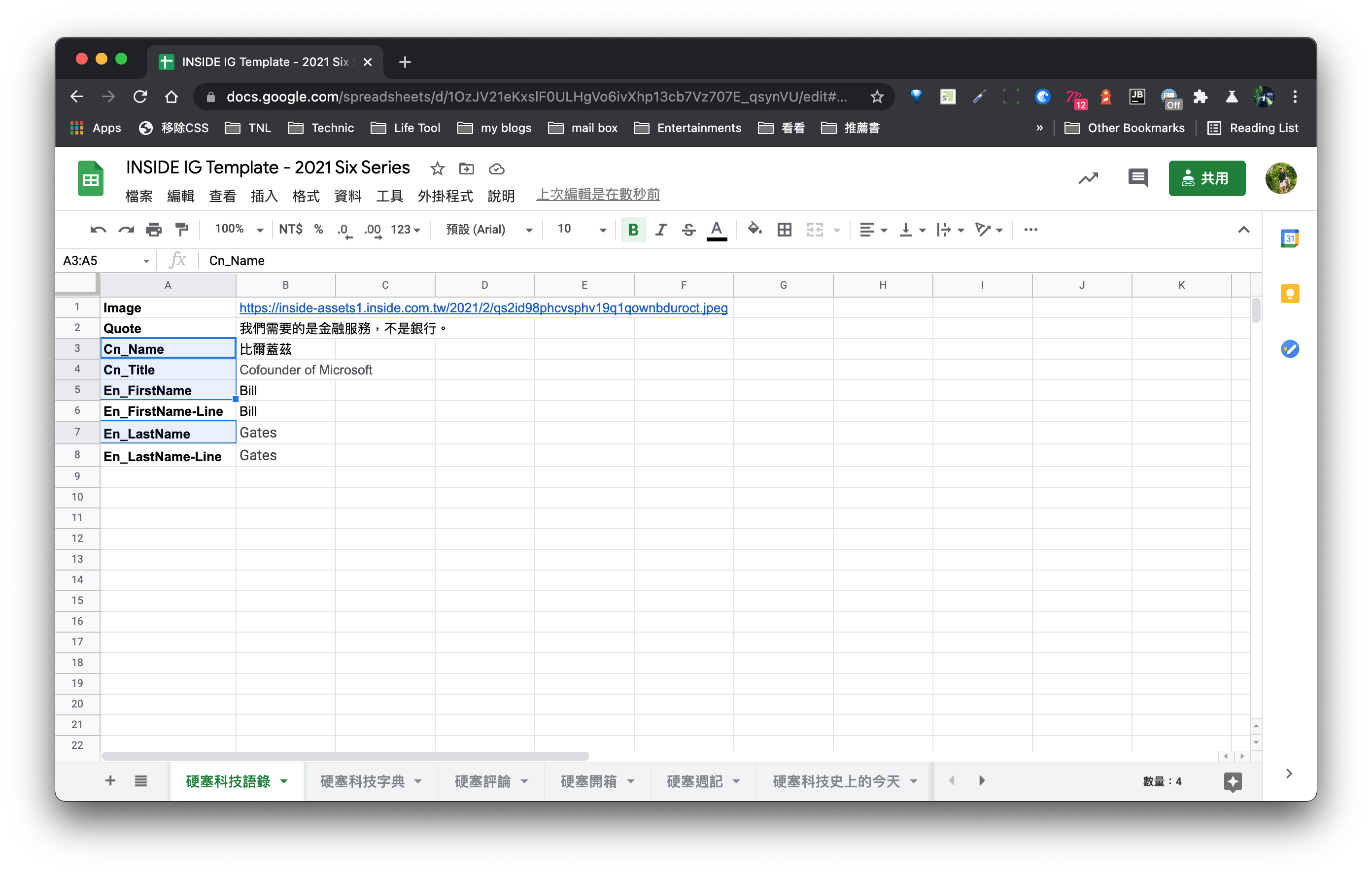Decrease decimal places
The height and width of the screenshot is (874, 1372).
344,230
